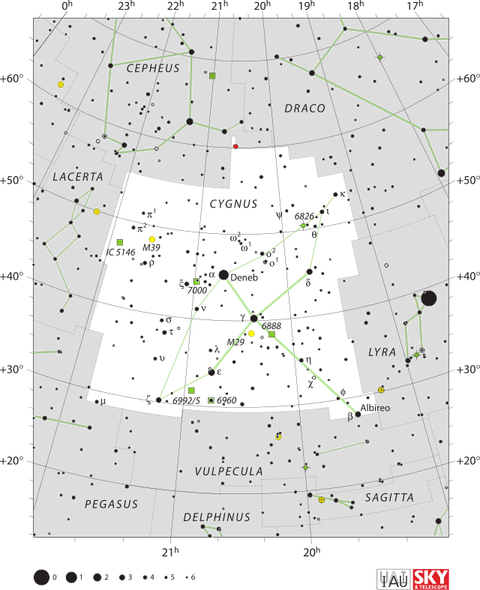
Task: Click the +40° label on right axis
Action: (x=468, y=277)
